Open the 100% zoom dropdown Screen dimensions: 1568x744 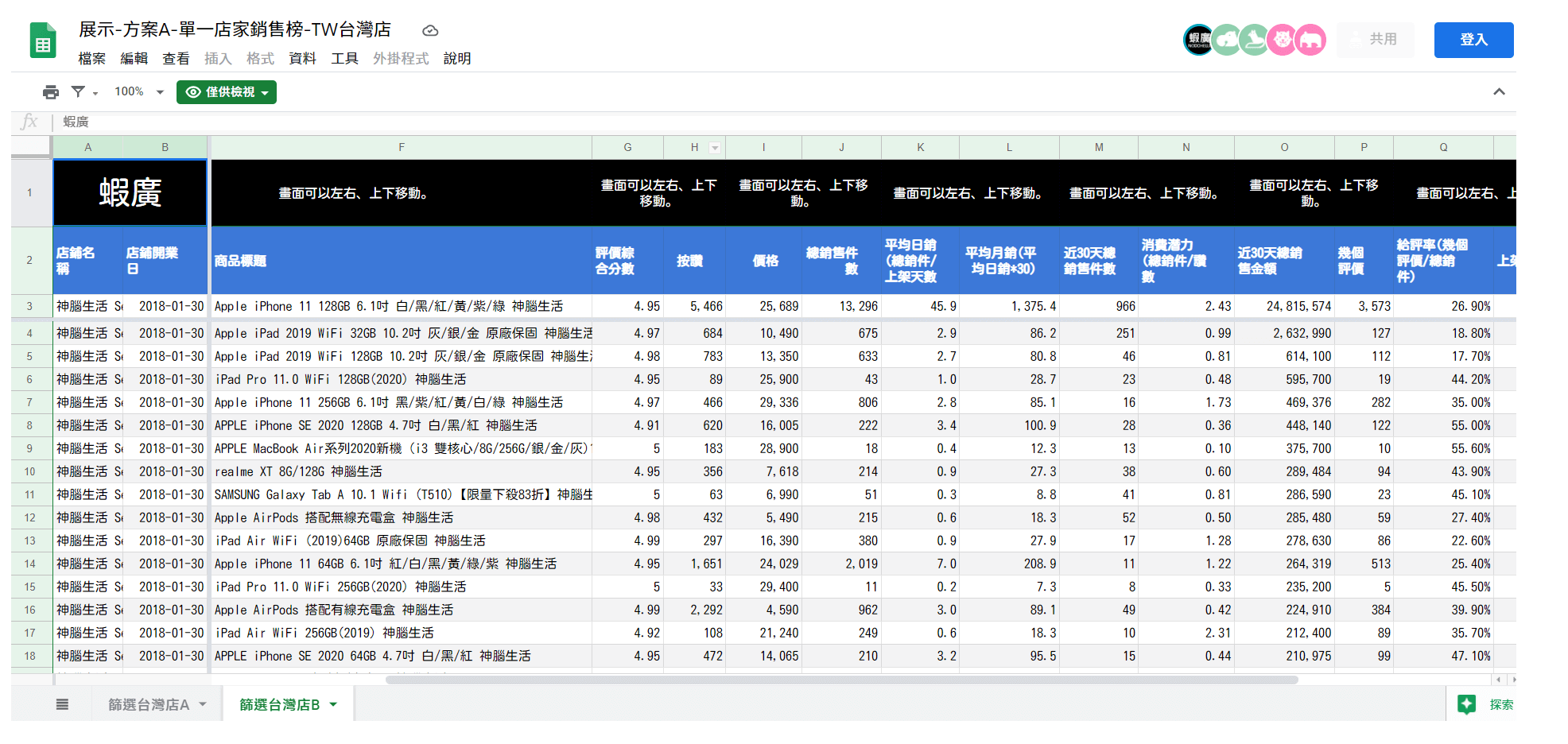(x=138, y=92)
